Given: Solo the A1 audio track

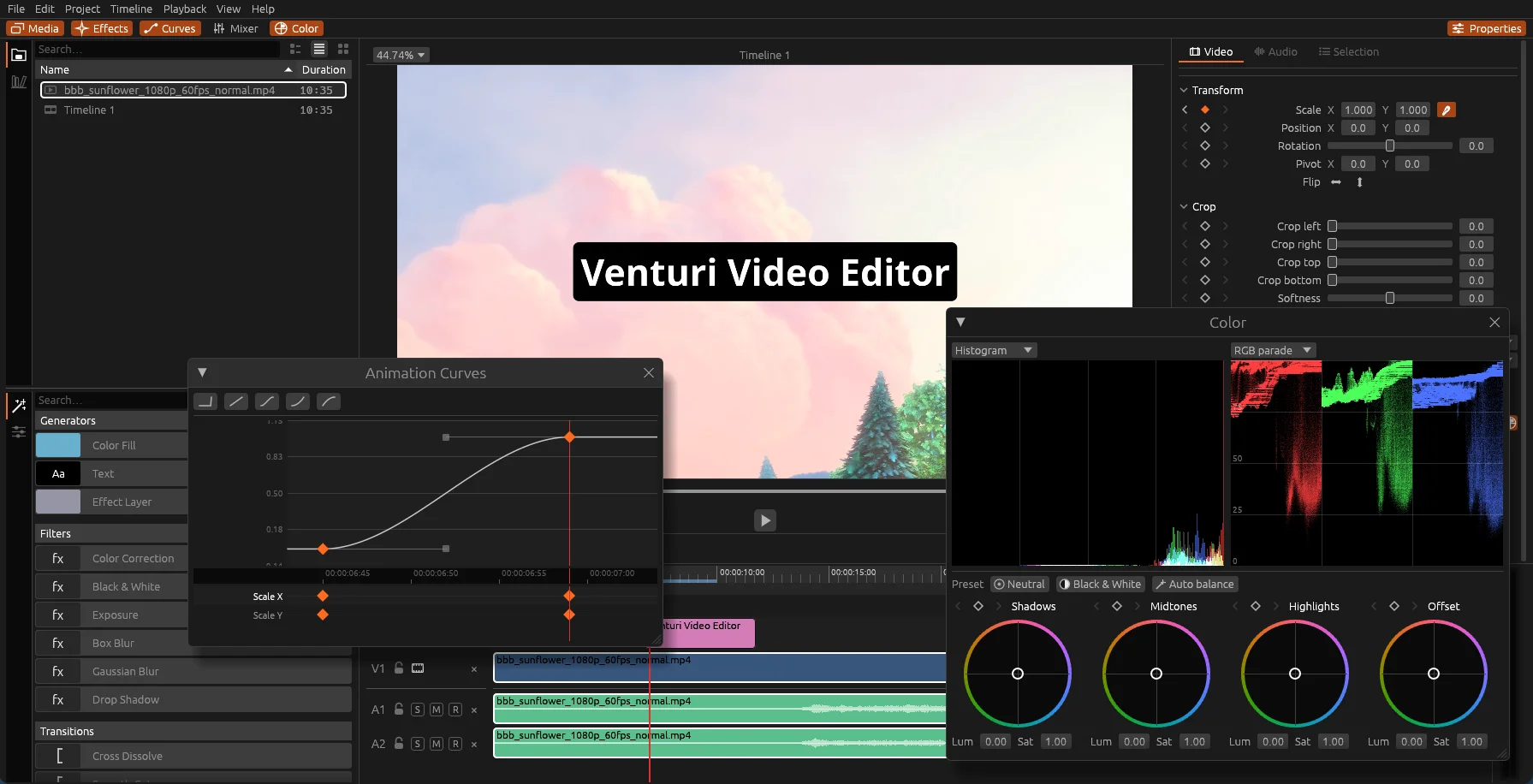Looking at the screenshot, I should (x=418, y=710).
